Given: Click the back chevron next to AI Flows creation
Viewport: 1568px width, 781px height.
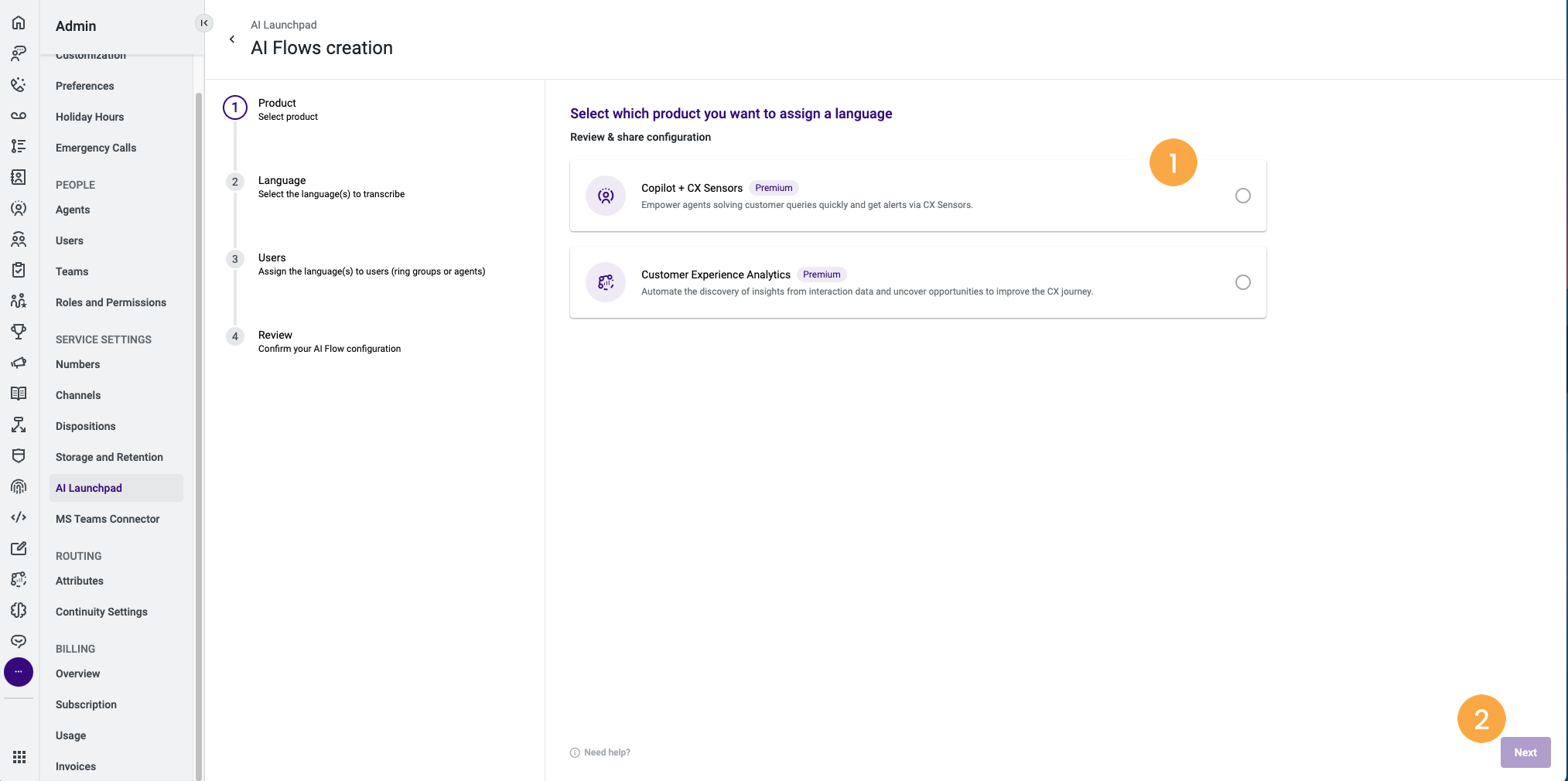Looking at the screenshot, I should [x=232, y=39].
